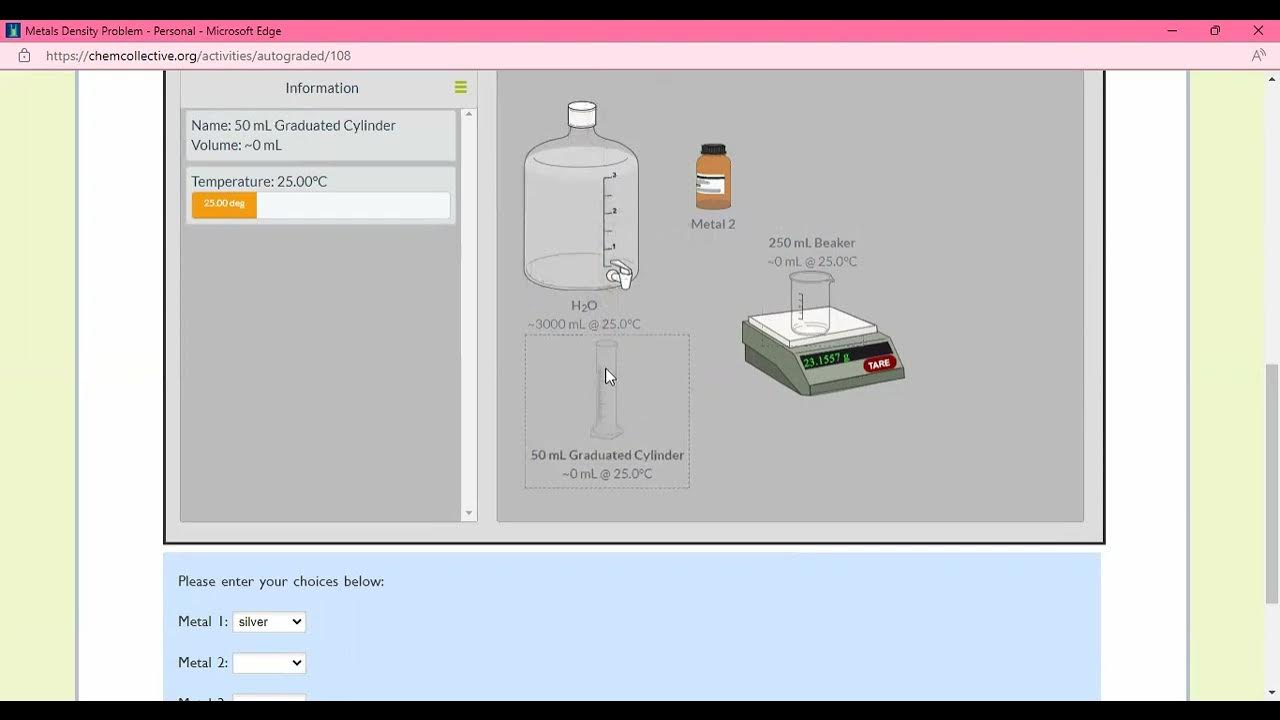
Task: Click the '50 mL Graduated Cylinder' label
Action: [607, 455]
